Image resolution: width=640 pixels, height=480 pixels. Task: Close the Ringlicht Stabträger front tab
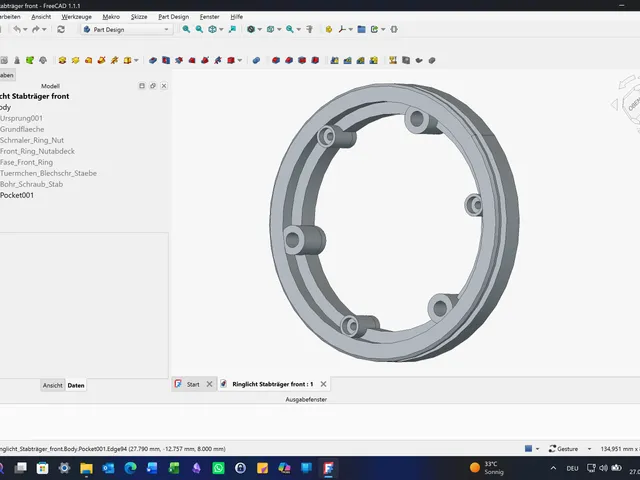click(x=323, y=384)
